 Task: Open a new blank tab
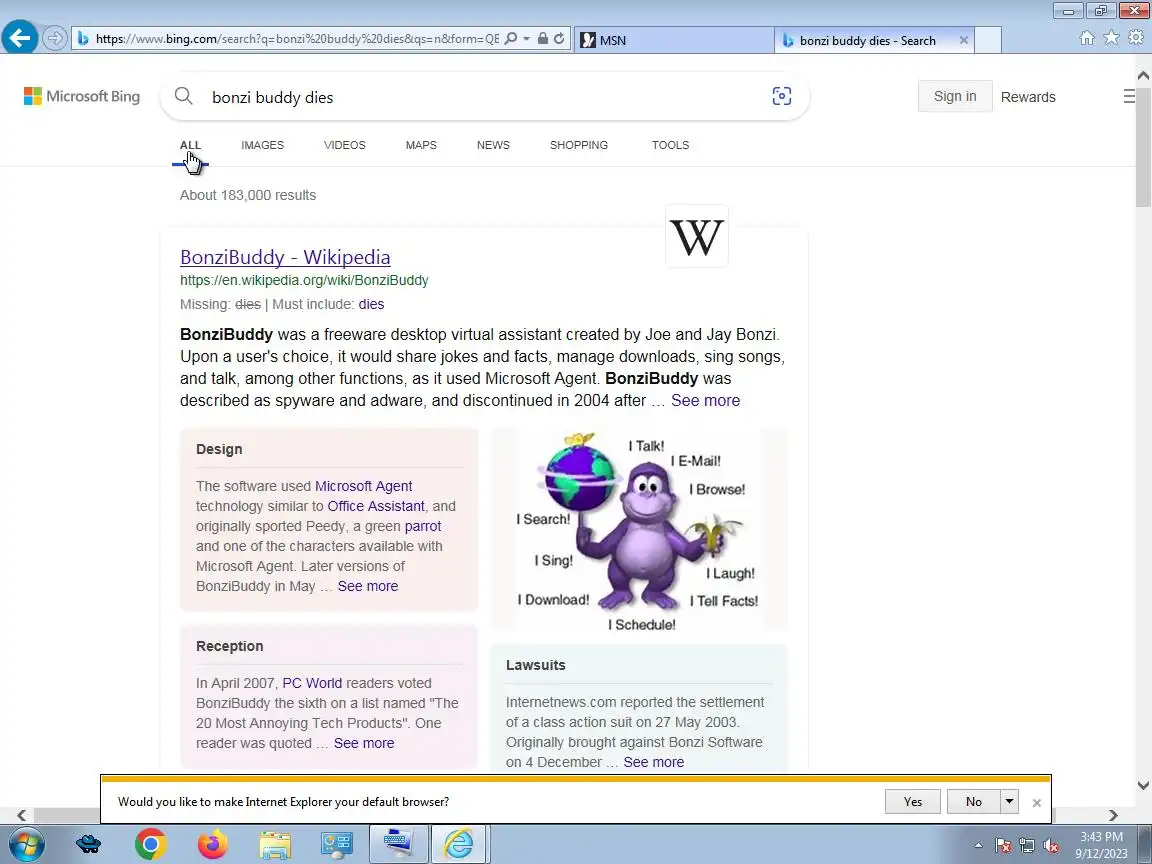[x=988, y=40]
